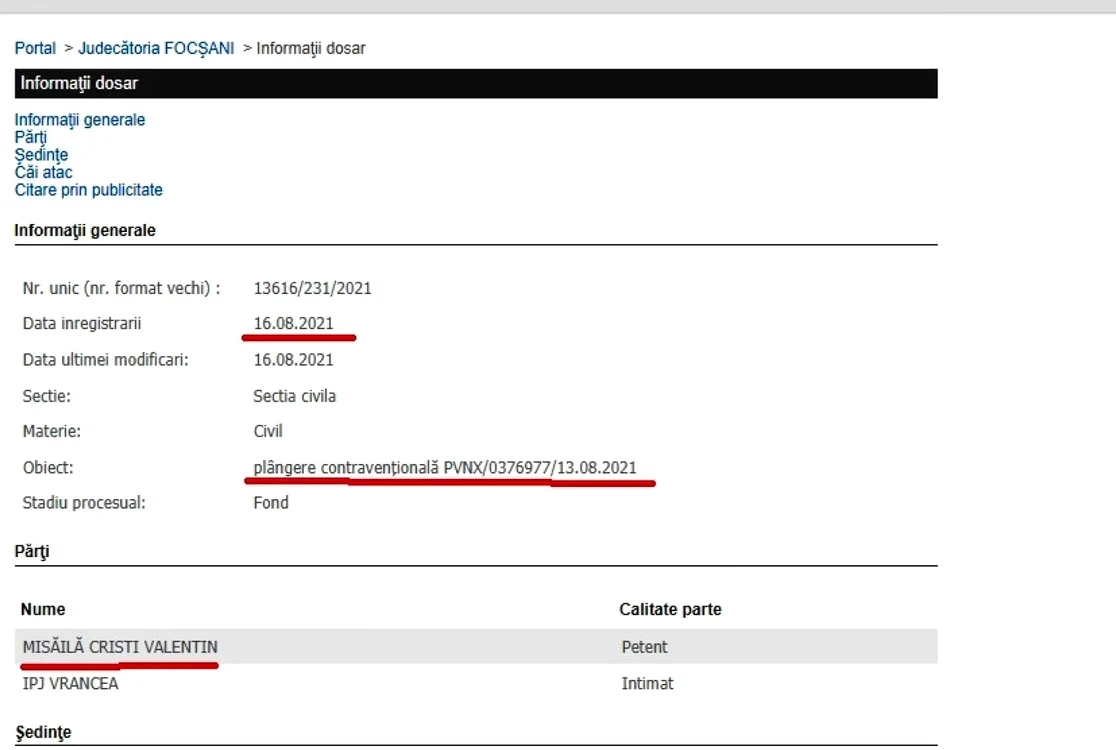Click the Nume column header

43,609
